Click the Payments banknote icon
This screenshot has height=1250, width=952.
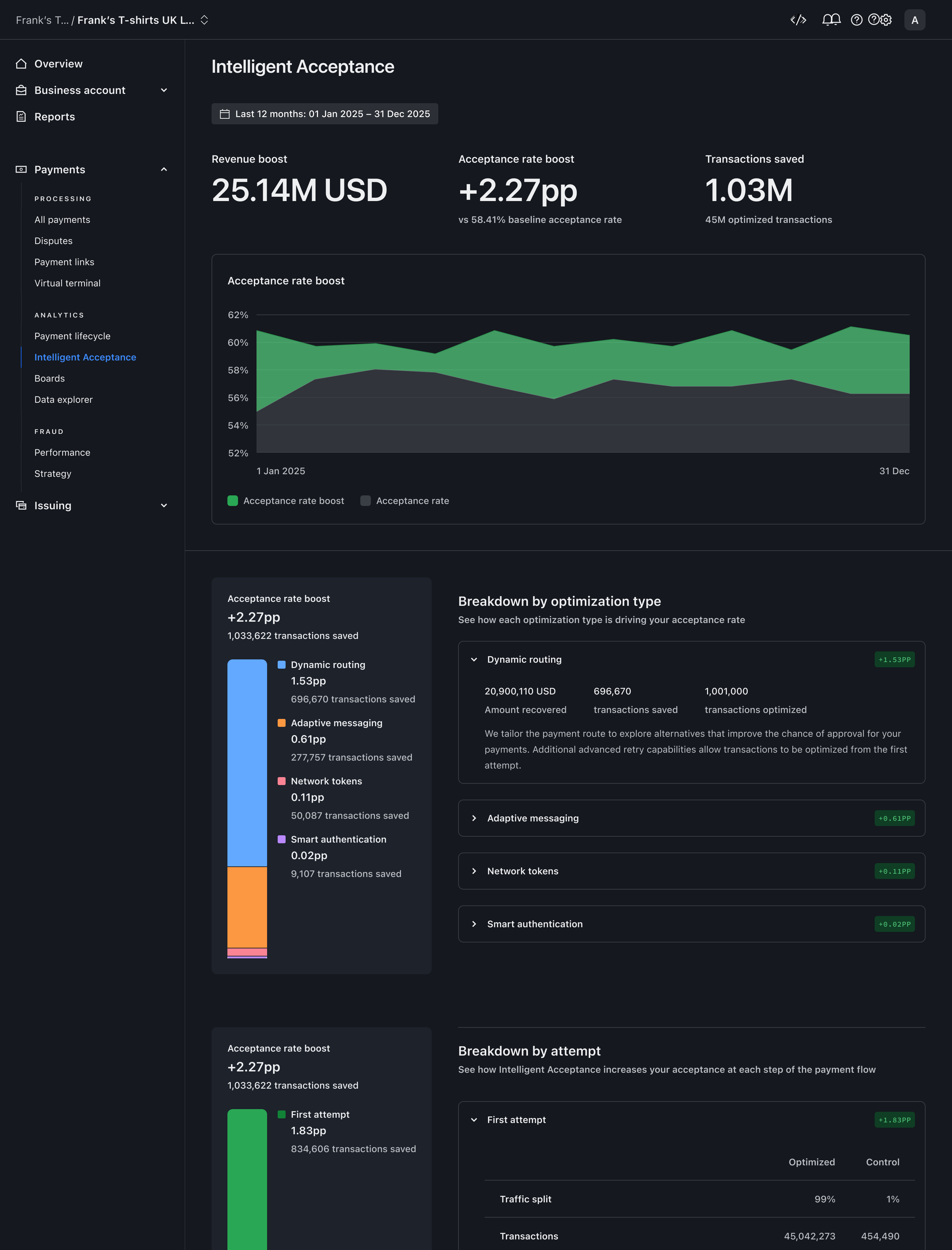pyautogui.click(x=21, y=170)
